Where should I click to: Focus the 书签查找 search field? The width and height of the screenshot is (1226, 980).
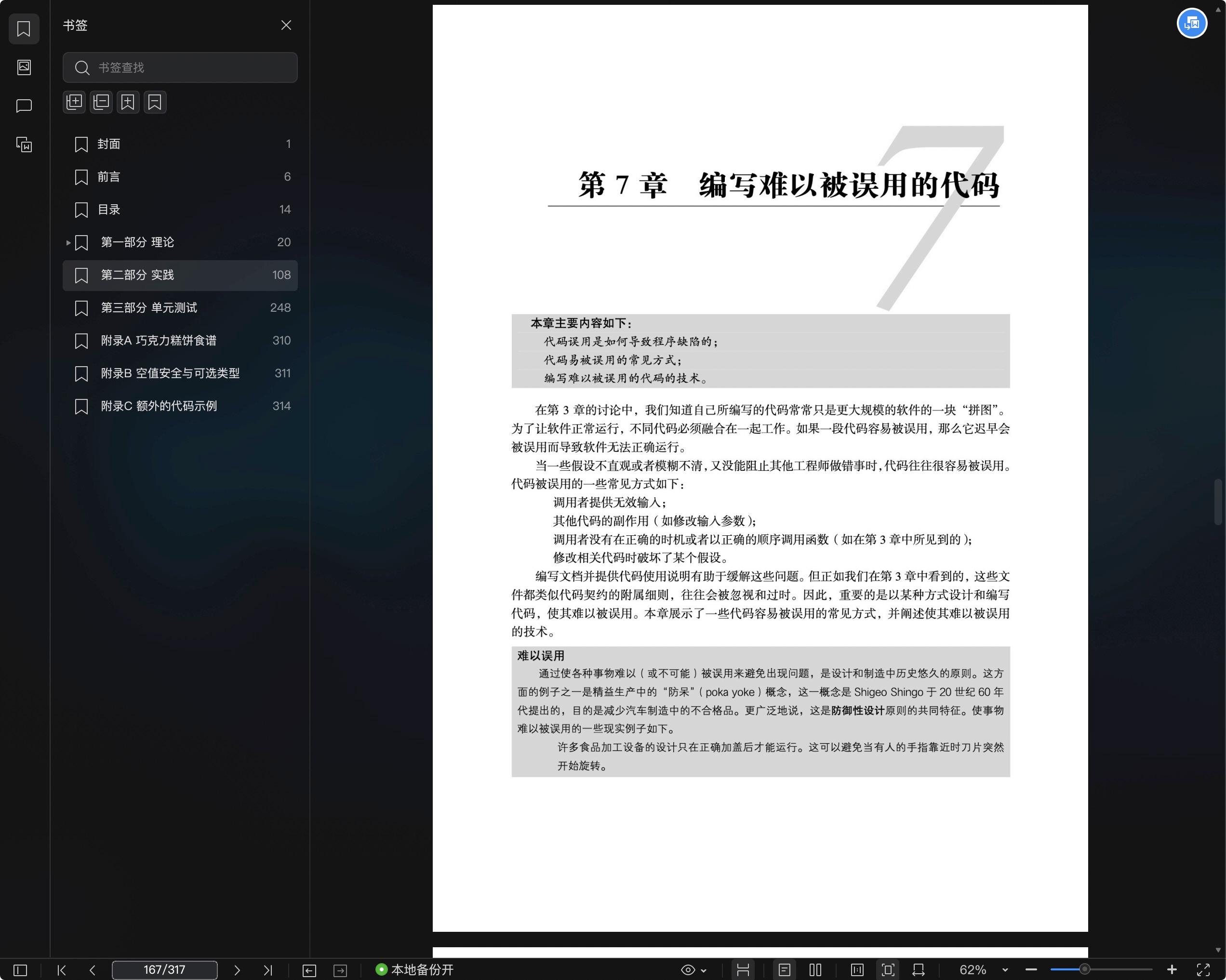click(180, 67)
